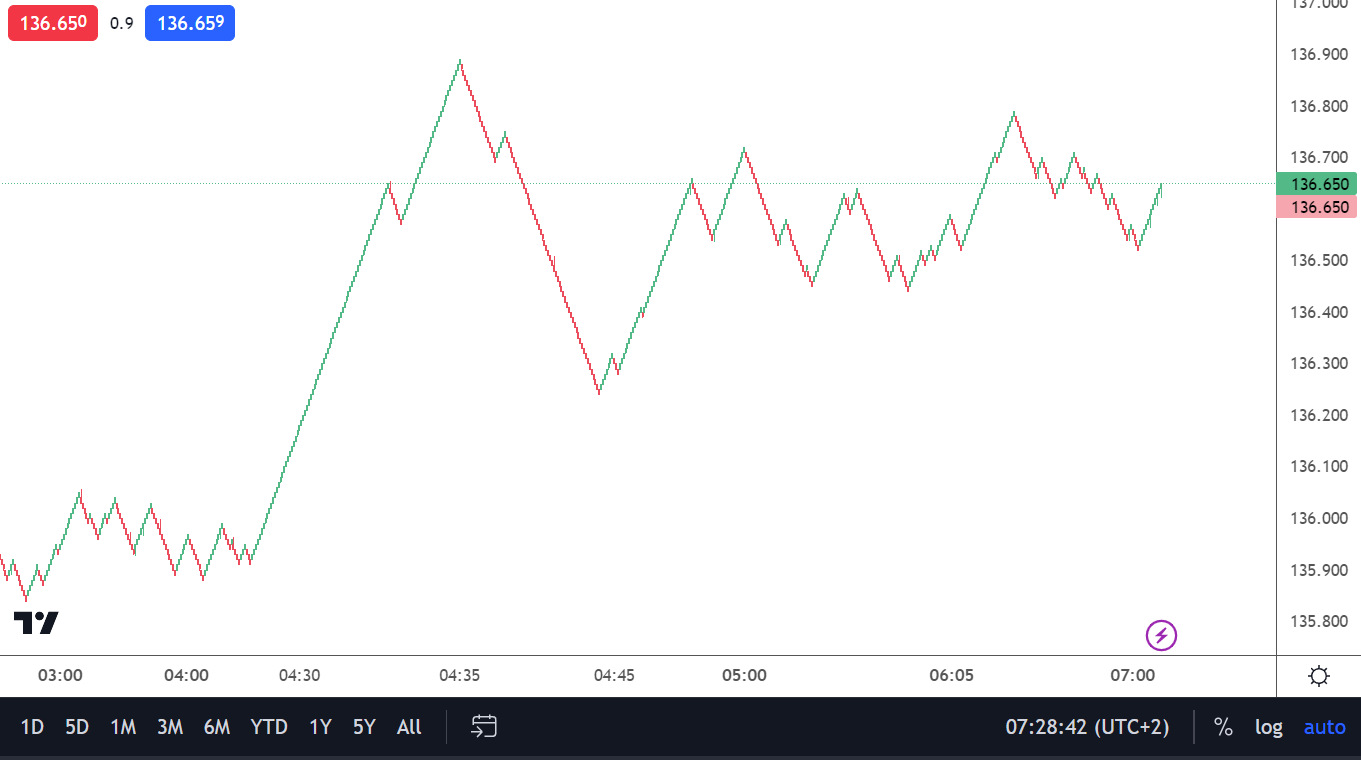Toggle log scale mode
This screenshot has width=1361, height=760.
pyautogui.click(x=1269, y=727)
